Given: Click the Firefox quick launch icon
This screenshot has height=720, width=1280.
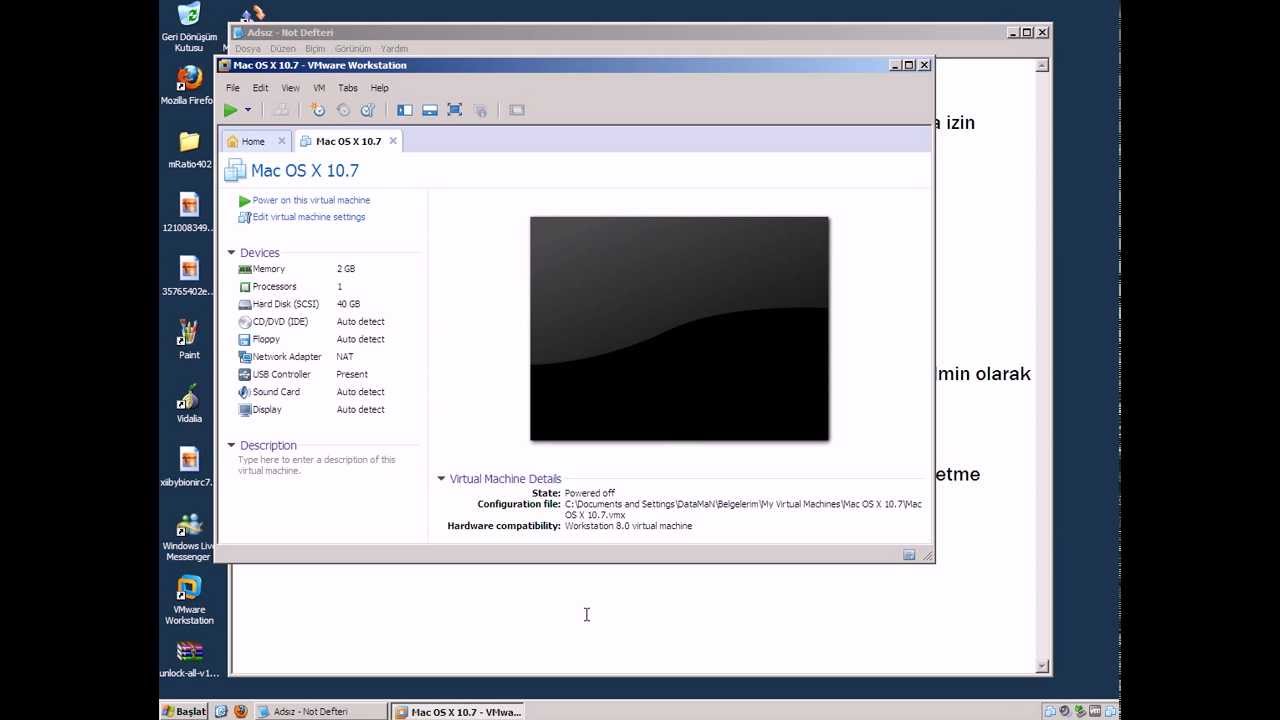Looking at the screenshot, I should [x=240, y=712].
